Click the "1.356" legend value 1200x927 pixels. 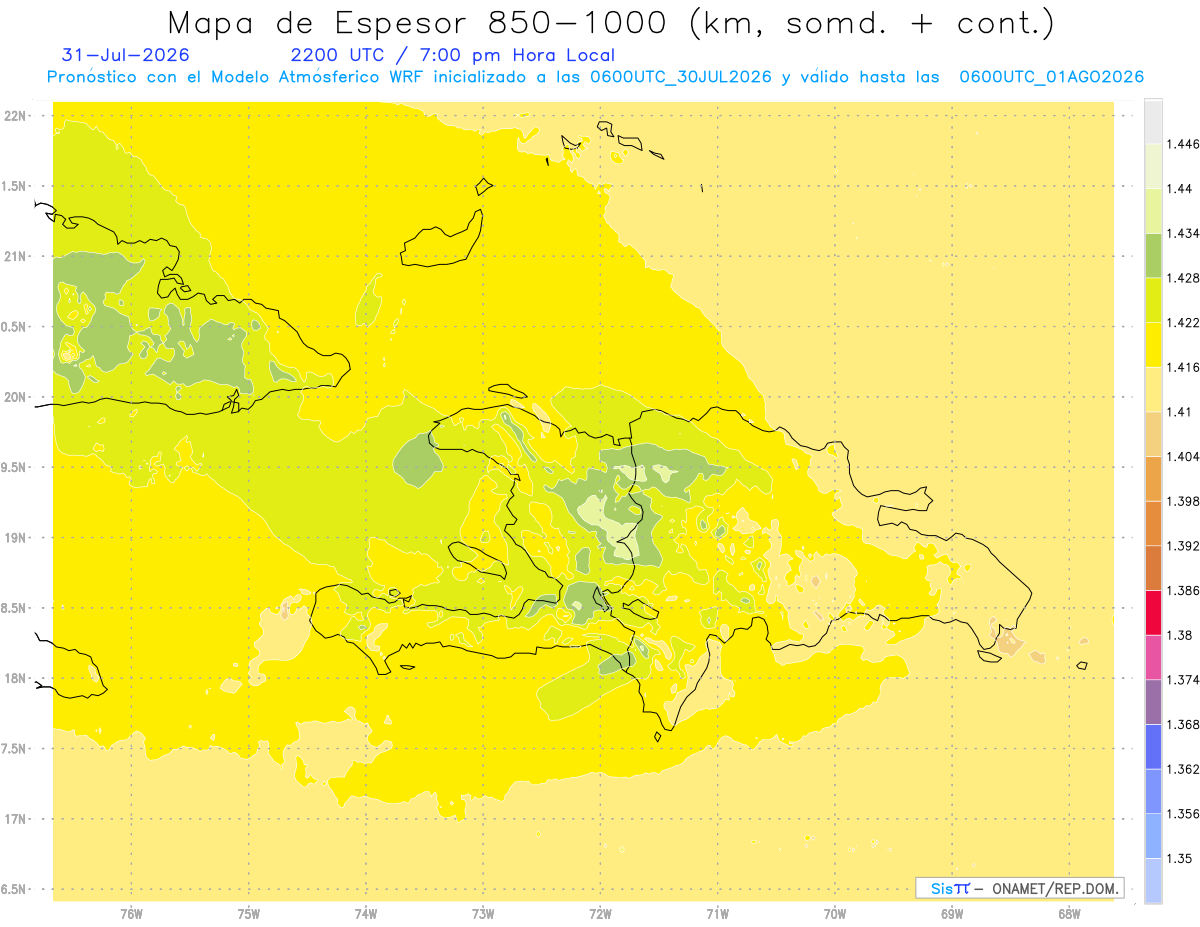(1185, 813)
